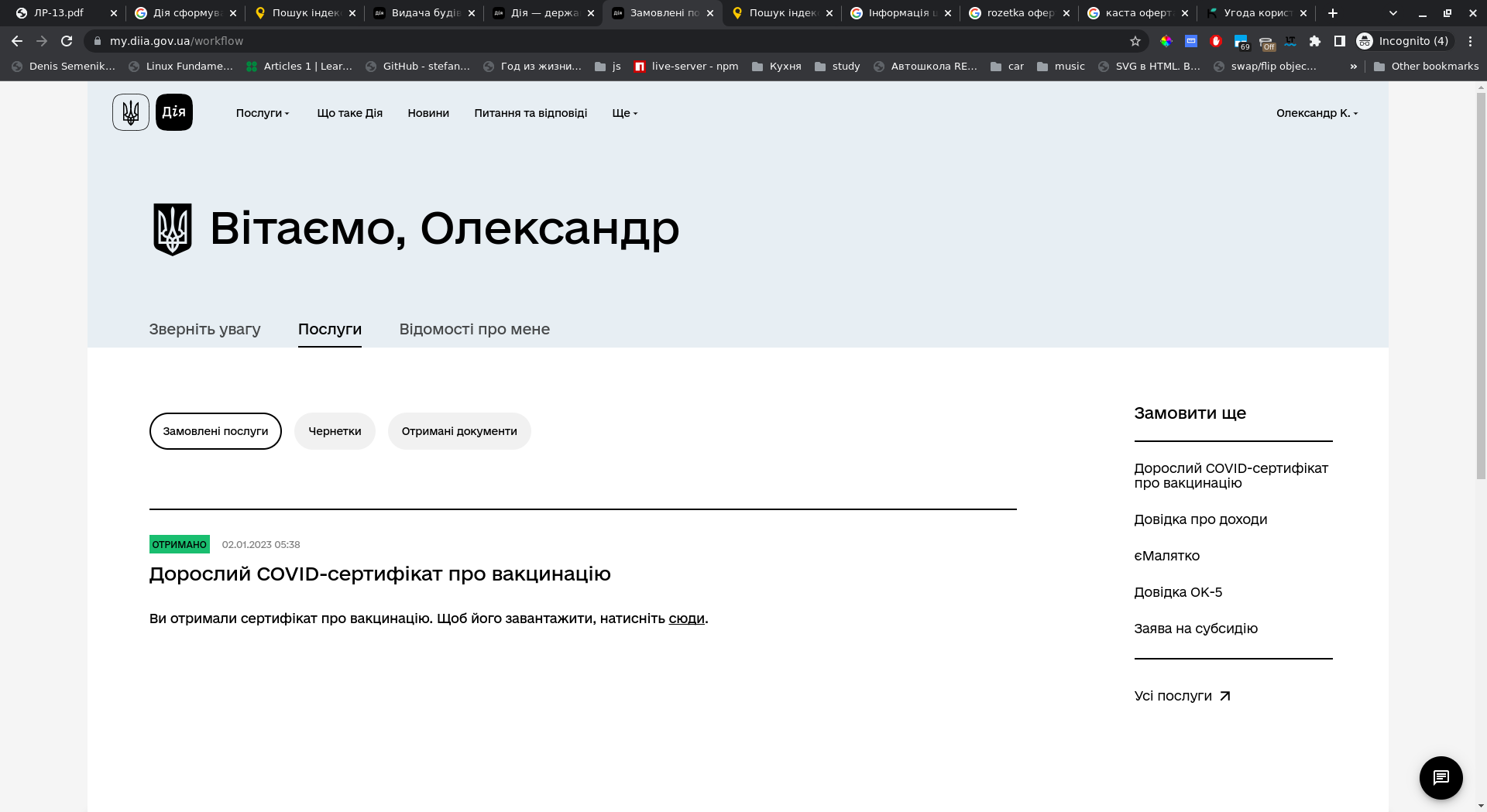The width and height of the screenshot is (1487, 812).
Task: Open the browser extensions puzzle icon
Action: point(1315,41)
